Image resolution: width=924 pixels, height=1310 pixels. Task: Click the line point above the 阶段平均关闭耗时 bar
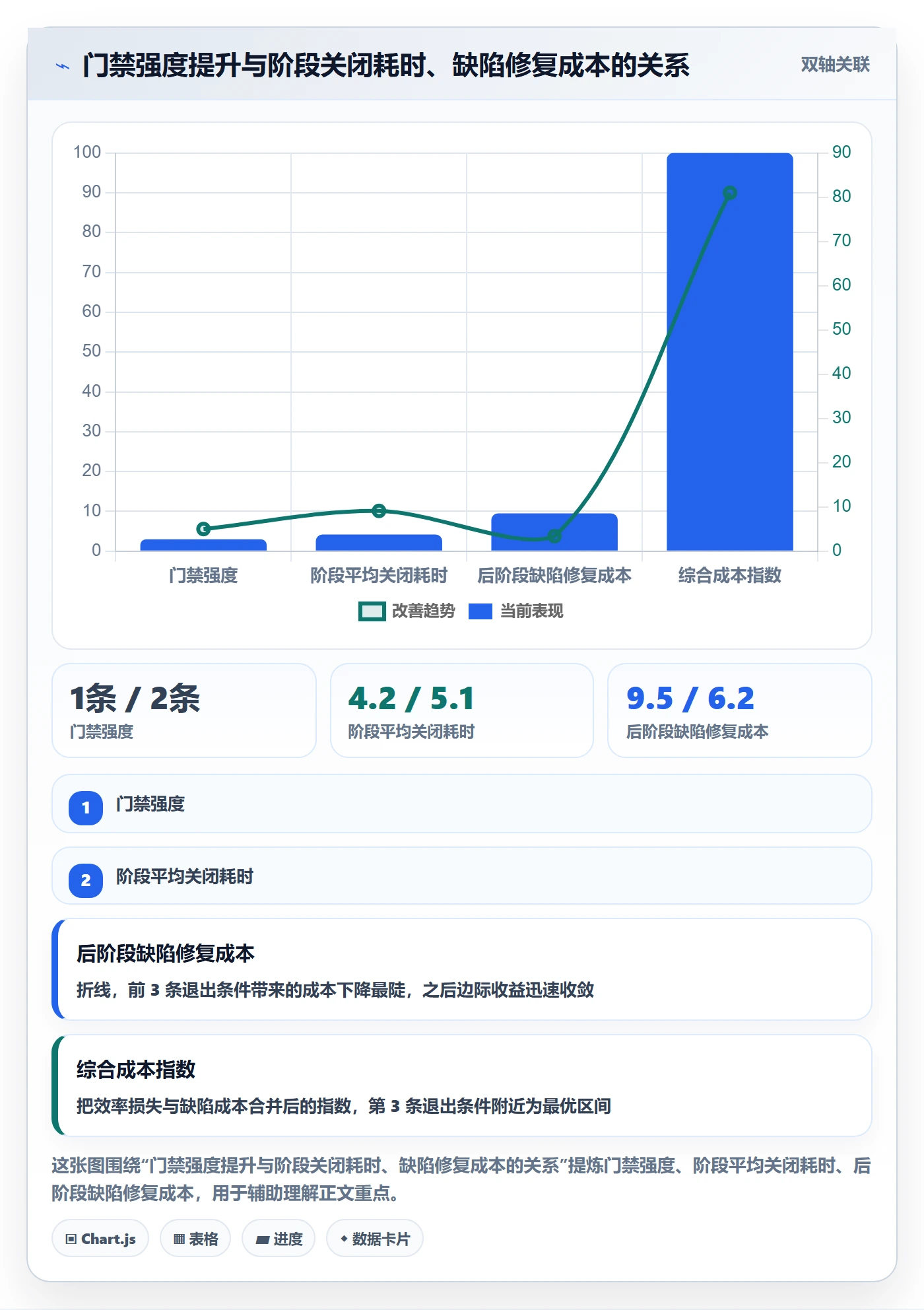[379, 510]
